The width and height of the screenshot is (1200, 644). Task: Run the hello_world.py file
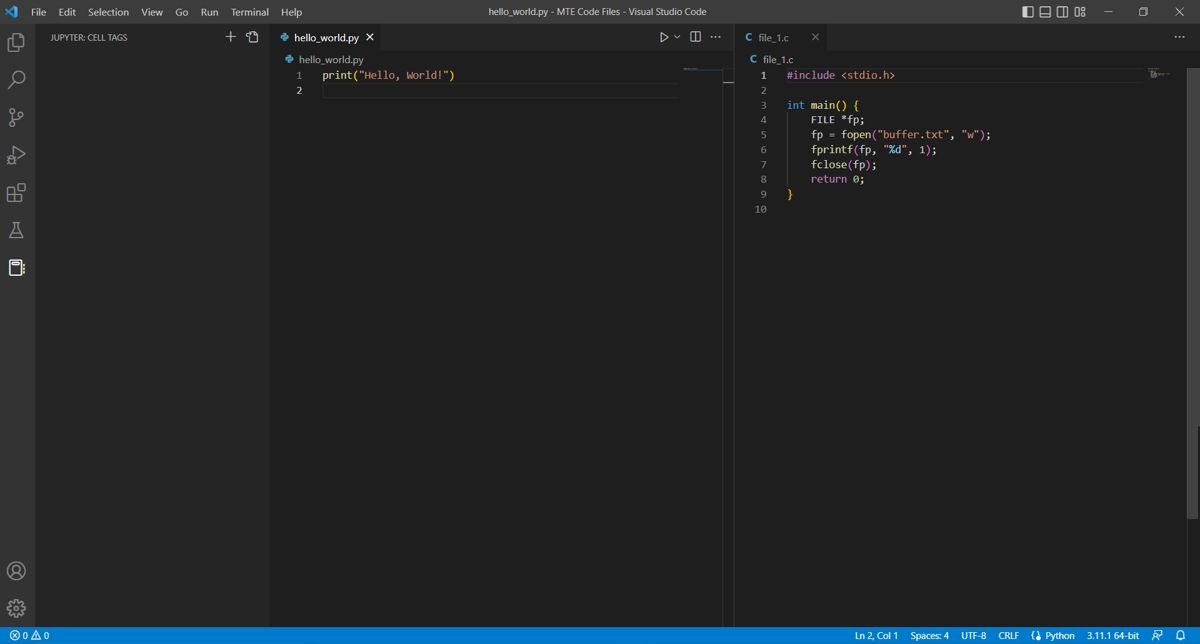(663, 36)
